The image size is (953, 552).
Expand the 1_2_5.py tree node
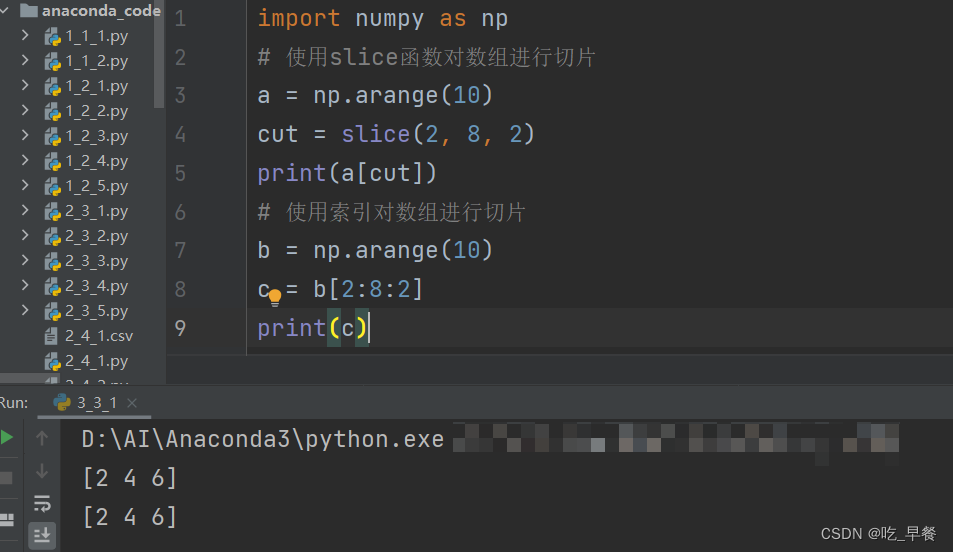pyautogui.click(x=25, y=186)
